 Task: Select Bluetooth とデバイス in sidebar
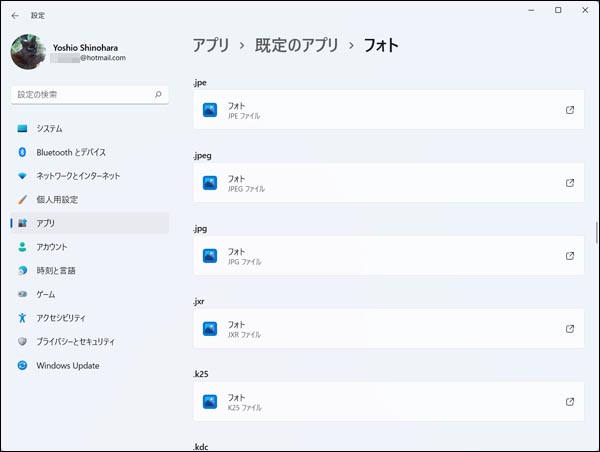coord(70,152)
